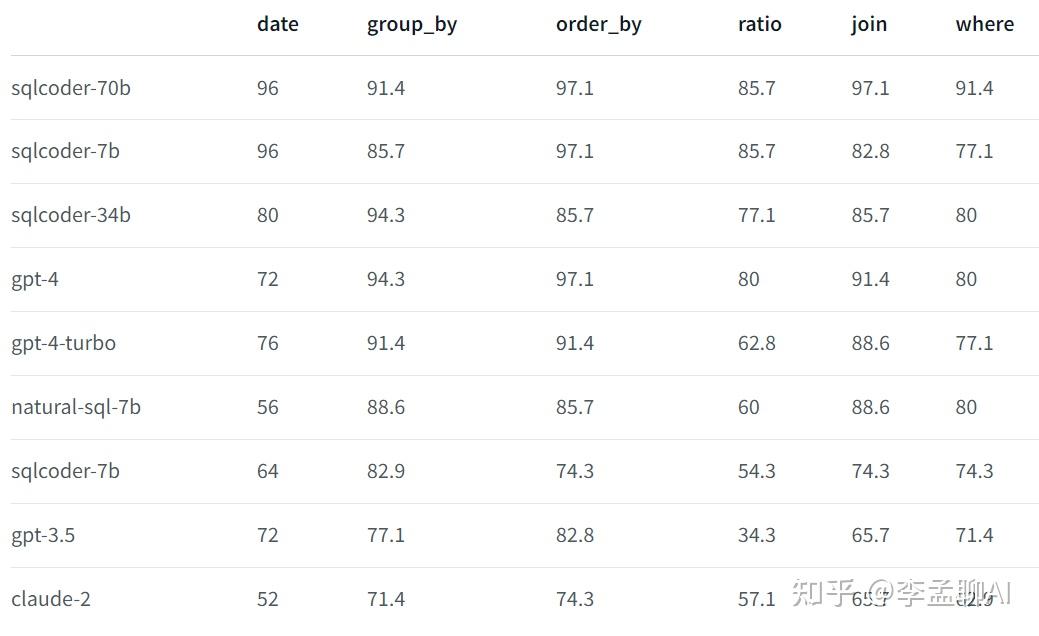Click sqlcoder-34b group_by value 94.3

386,215
